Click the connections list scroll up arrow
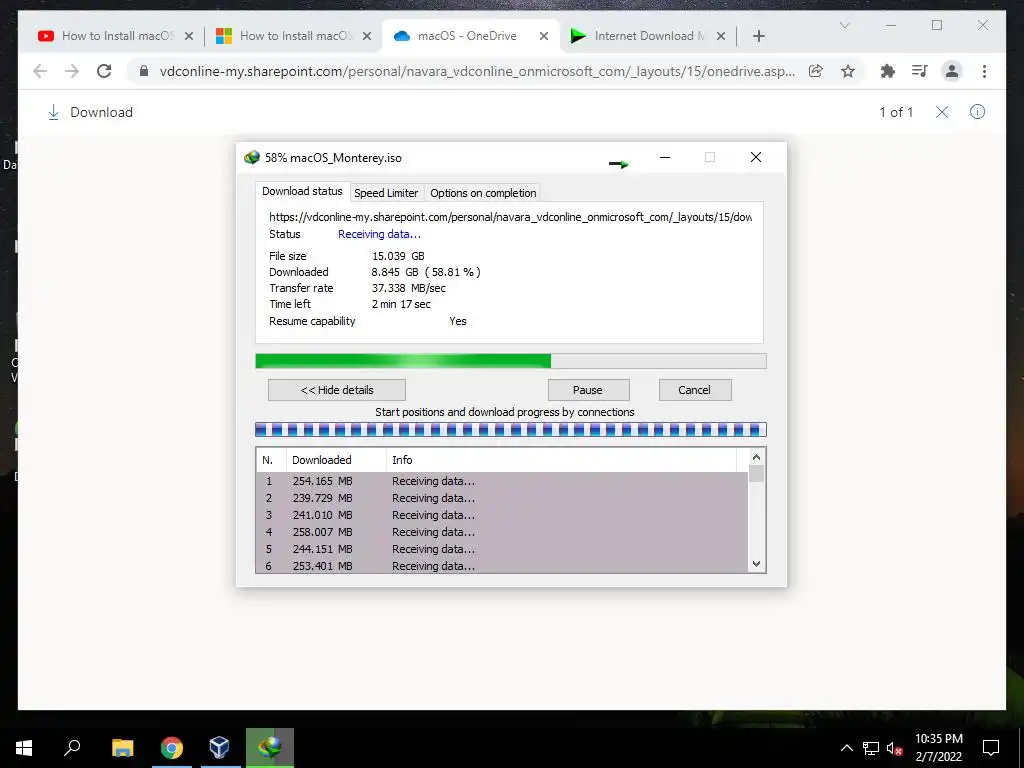 pos(756,457)
